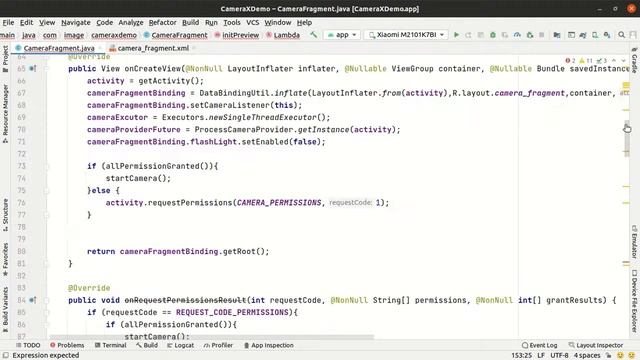
Task: Open the TODO tool window
Action: coord(28,345)
